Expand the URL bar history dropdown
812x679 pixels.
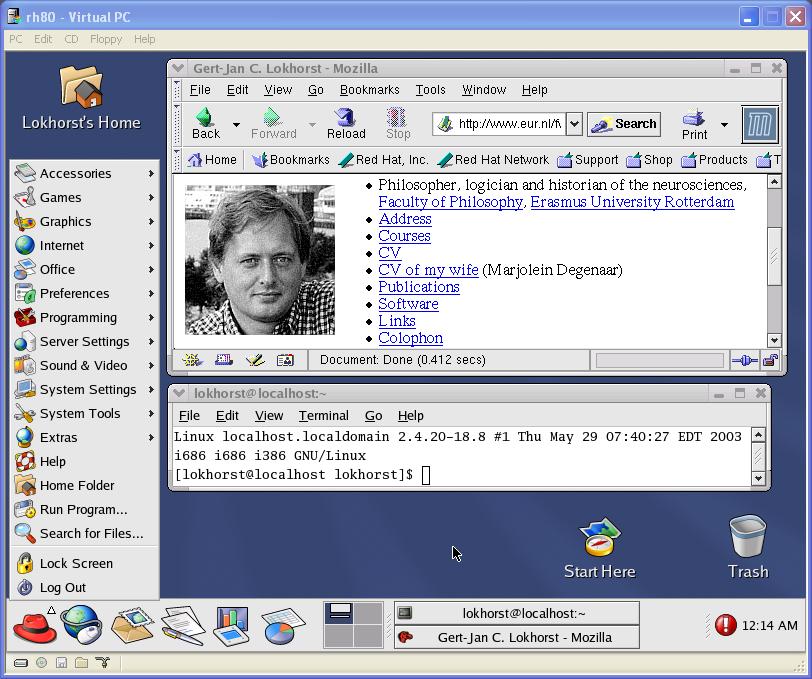[574, 124]
